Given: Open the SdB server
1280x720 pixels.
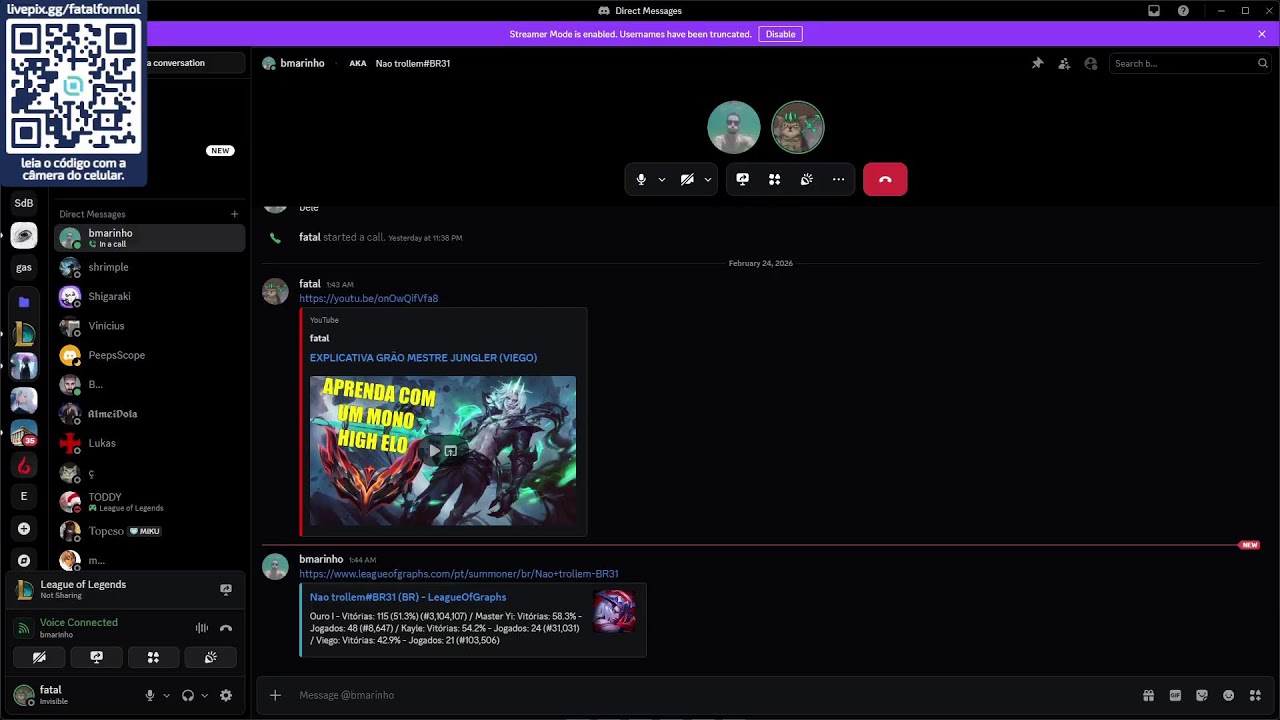Looking at the screenshot, I should pos(24,203).
